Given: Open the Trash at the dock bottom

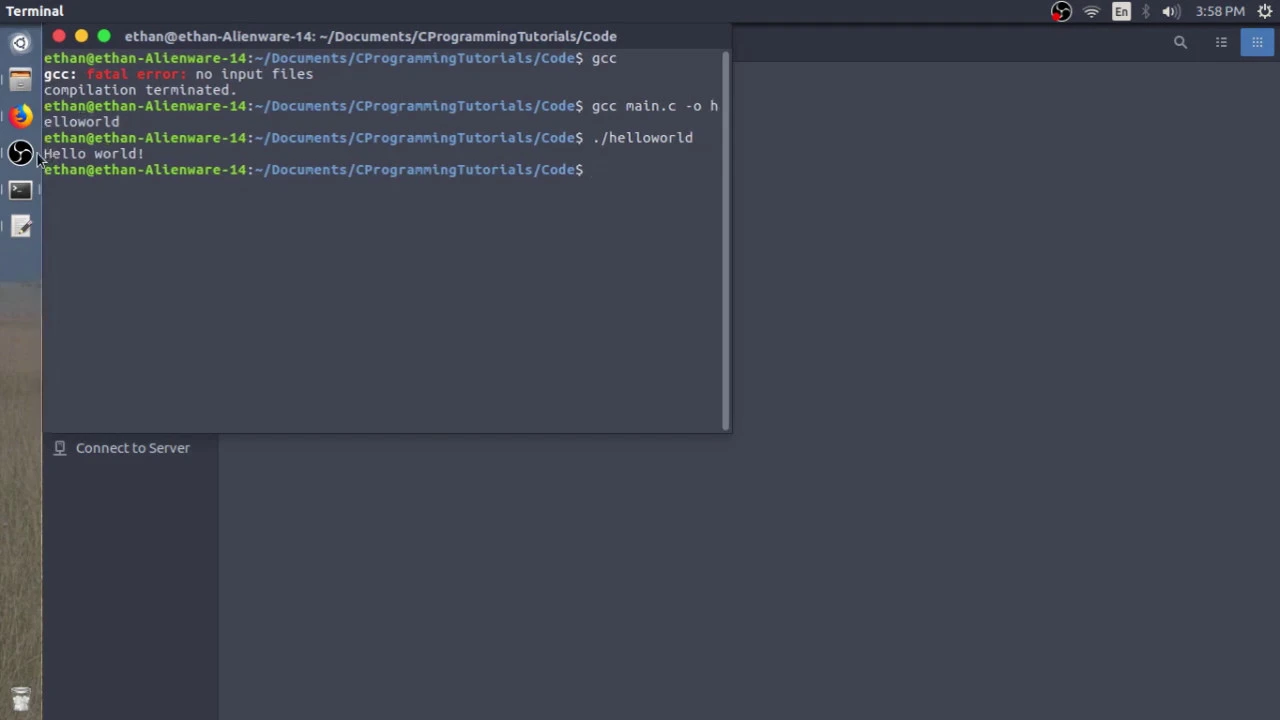Looking at the screenshot, I should (20, 698).
